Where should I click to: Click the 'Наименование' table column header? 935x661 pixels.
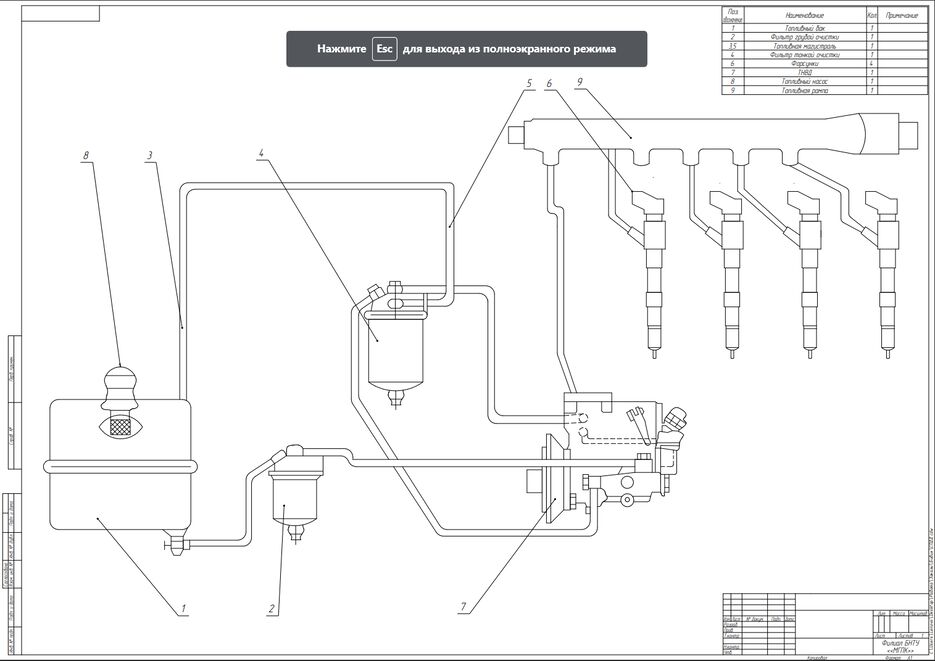(x=805, y=16)
